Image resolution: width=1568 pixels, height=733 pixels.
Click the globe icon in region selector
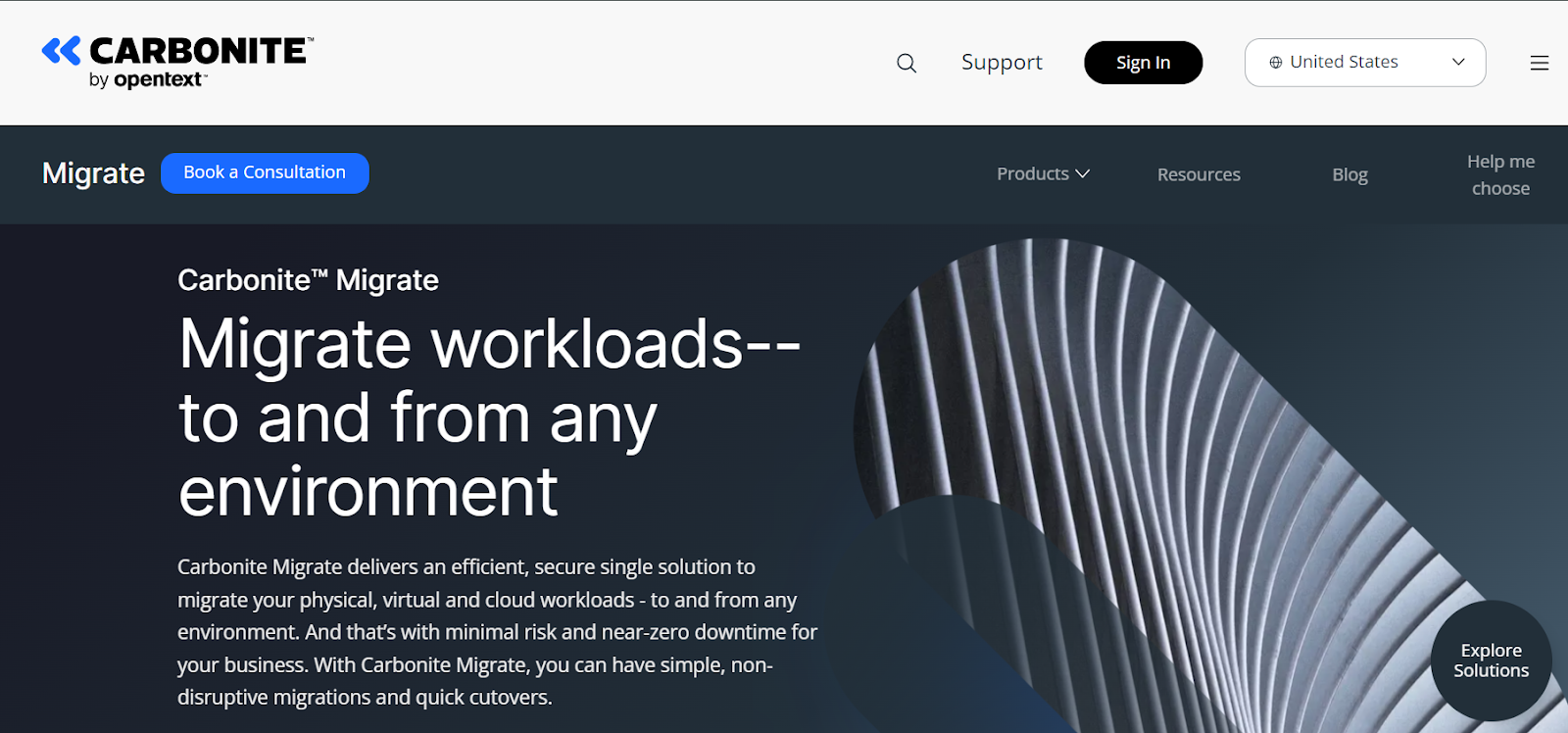1276,63
